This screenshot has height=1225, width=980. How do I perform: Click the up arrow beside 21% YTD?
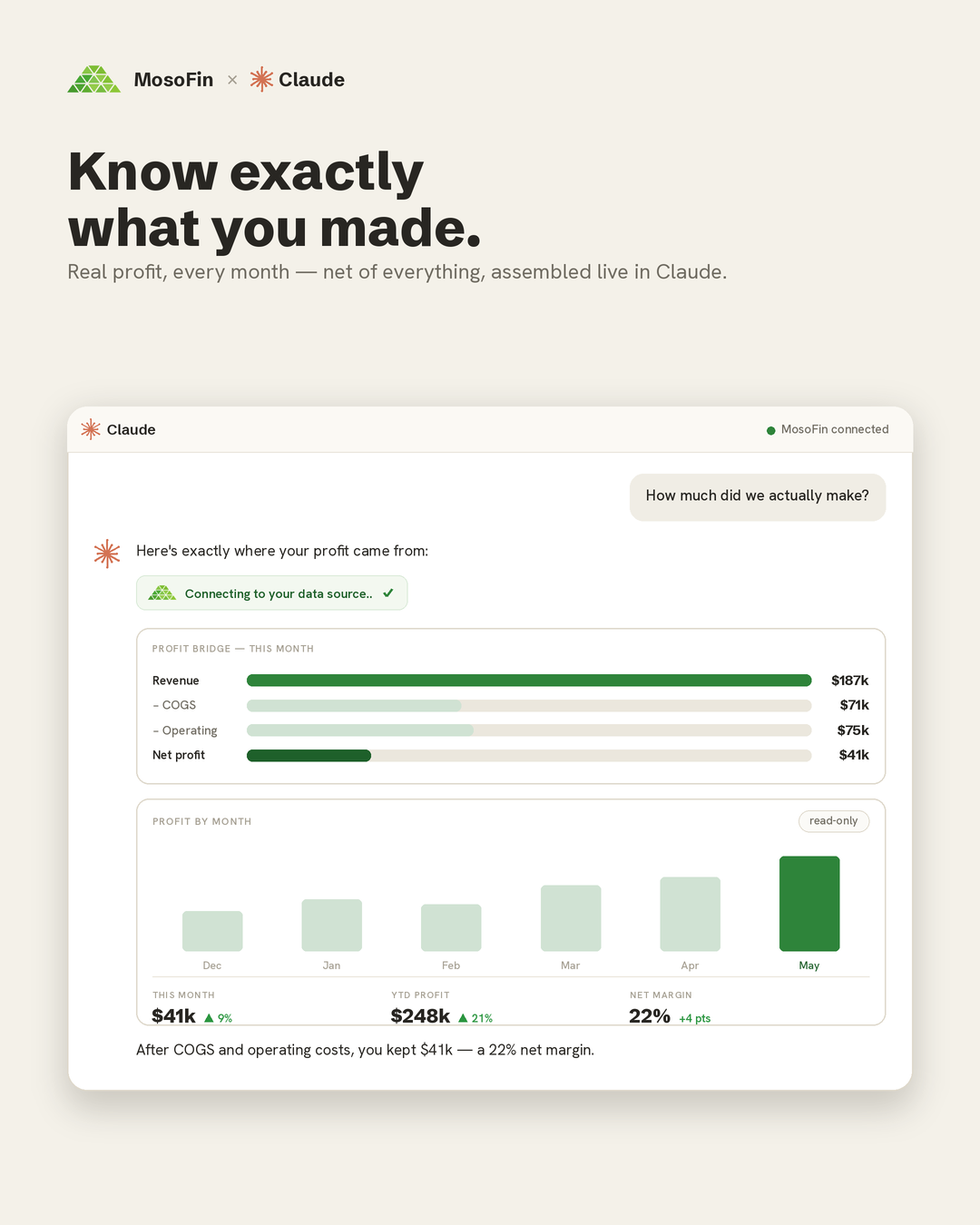(463, 1018)
